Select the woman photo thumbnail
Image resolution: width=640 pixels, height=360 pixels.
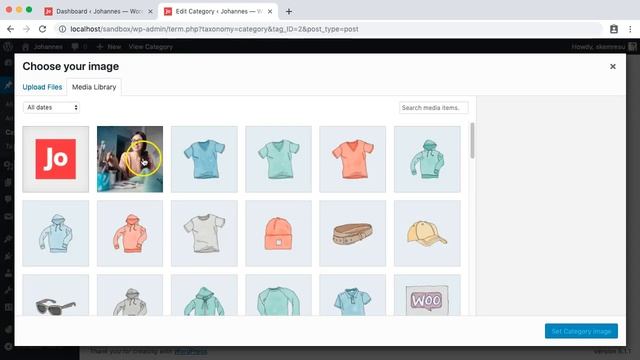point(130,159)
